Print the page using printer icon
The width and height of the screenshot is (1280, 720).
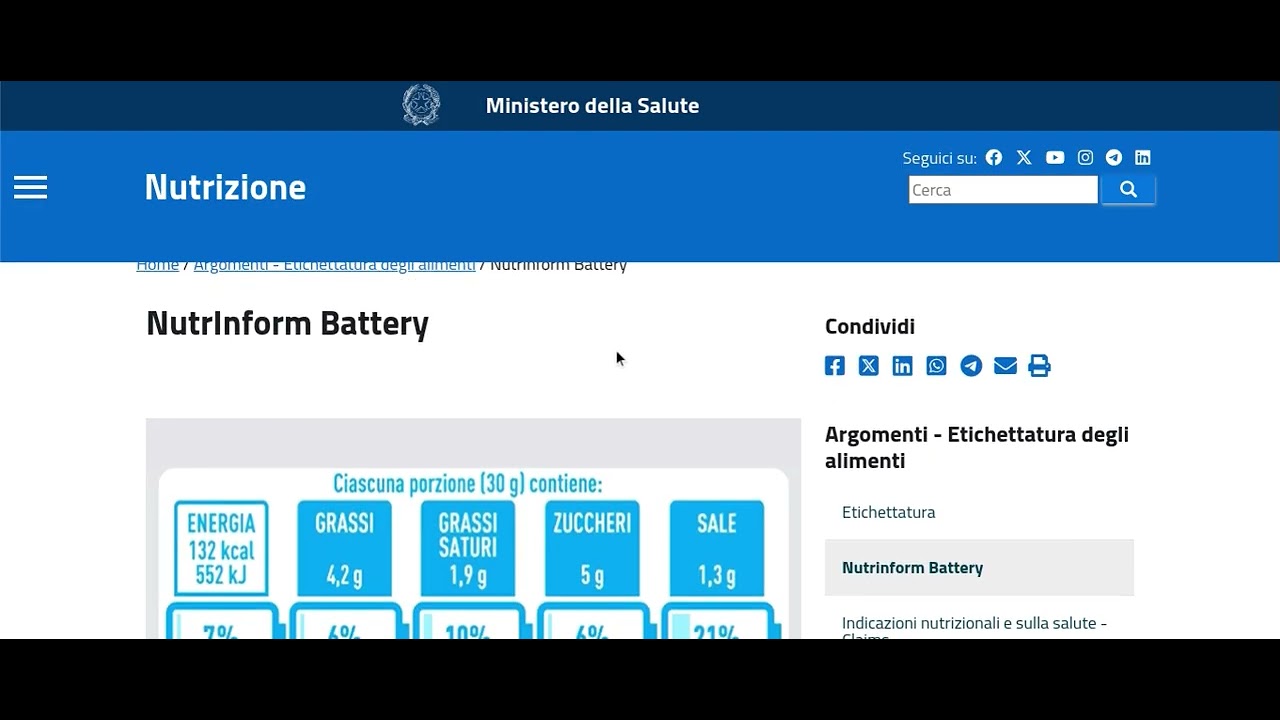[x=1039, y=366]
